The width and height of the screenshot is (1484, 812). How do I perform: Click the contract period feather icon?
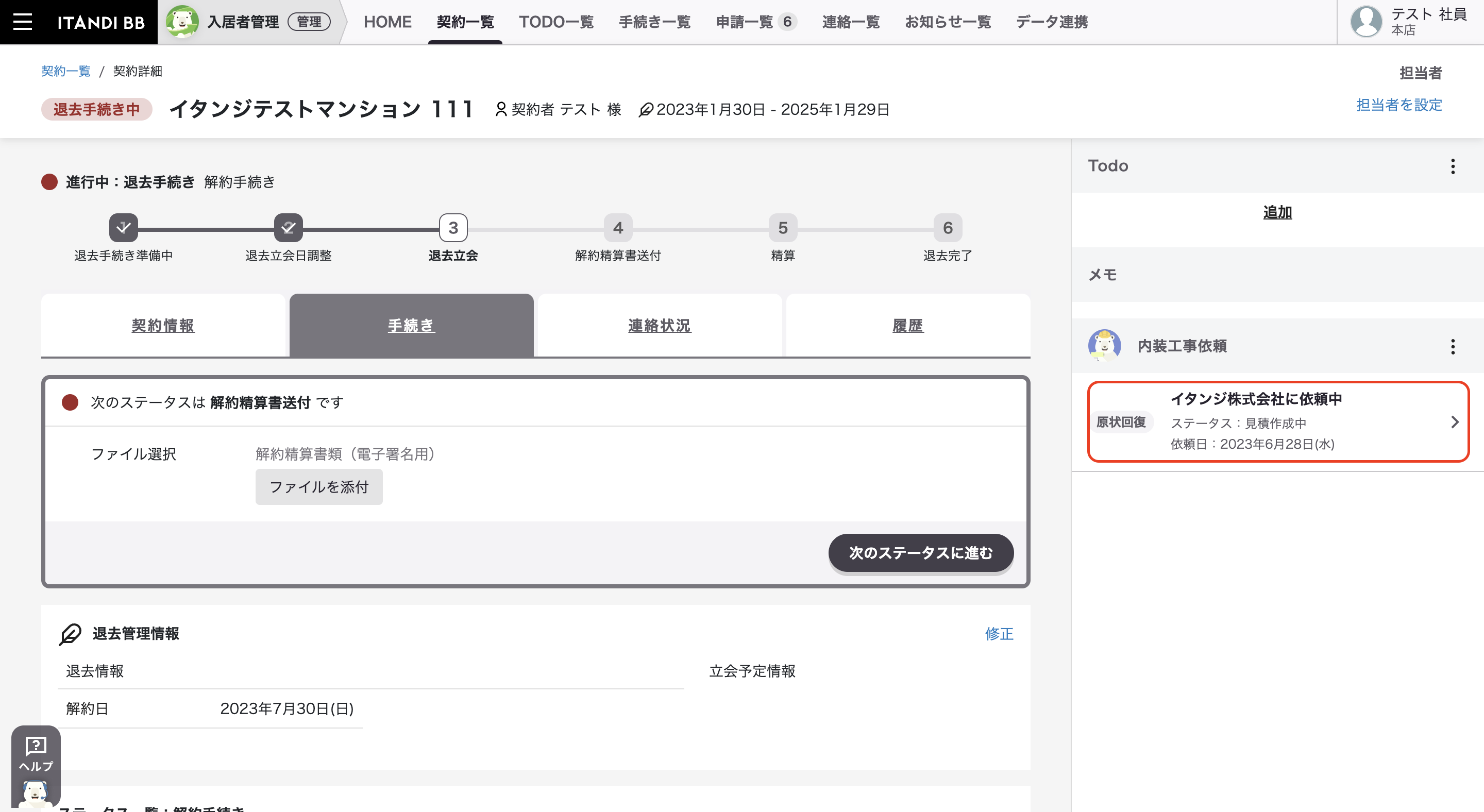pyautogui.click(x=646, y=109)
